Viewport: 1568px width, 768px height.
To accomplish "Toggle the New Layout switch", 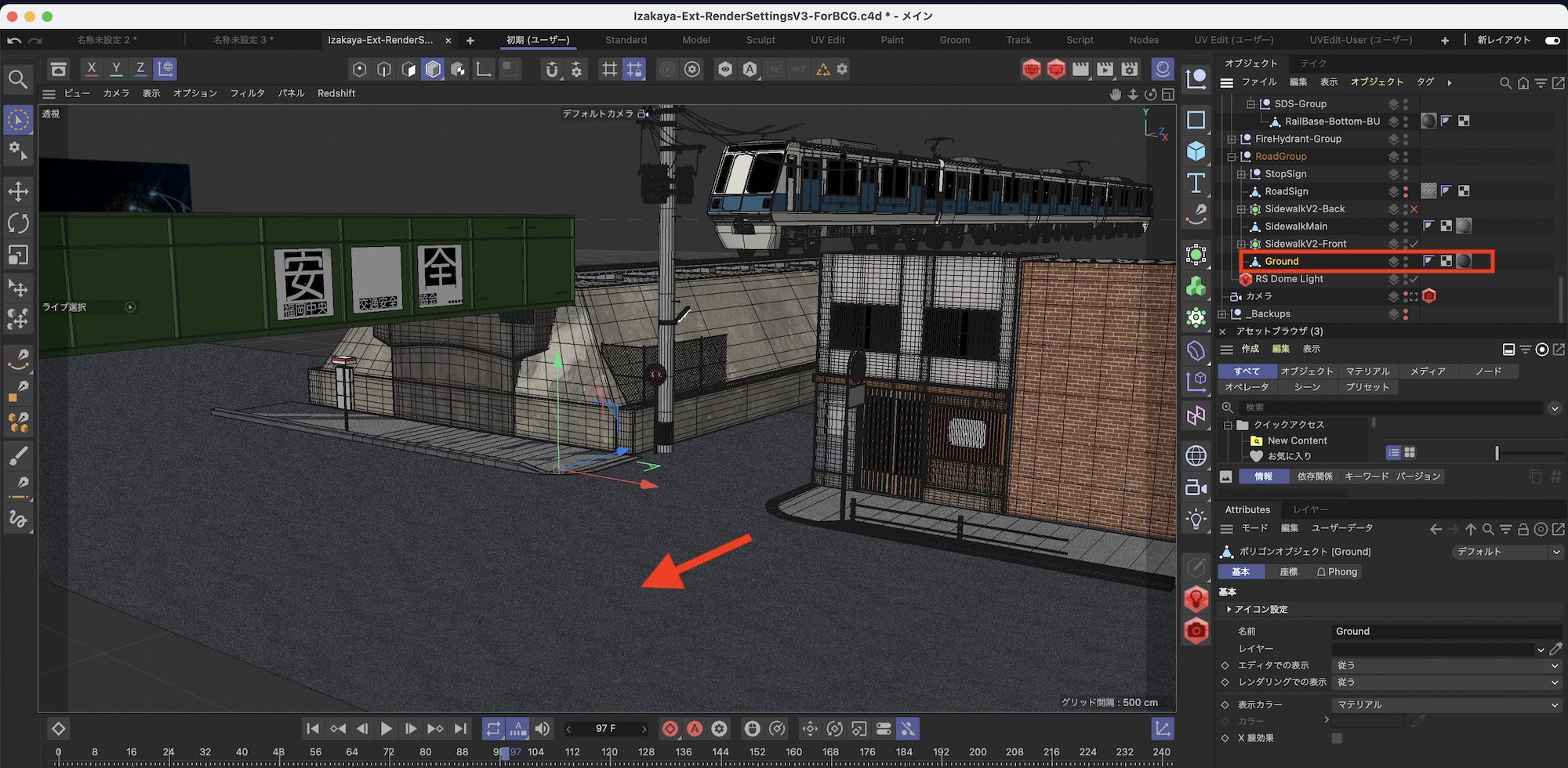I will [1552, 40].
